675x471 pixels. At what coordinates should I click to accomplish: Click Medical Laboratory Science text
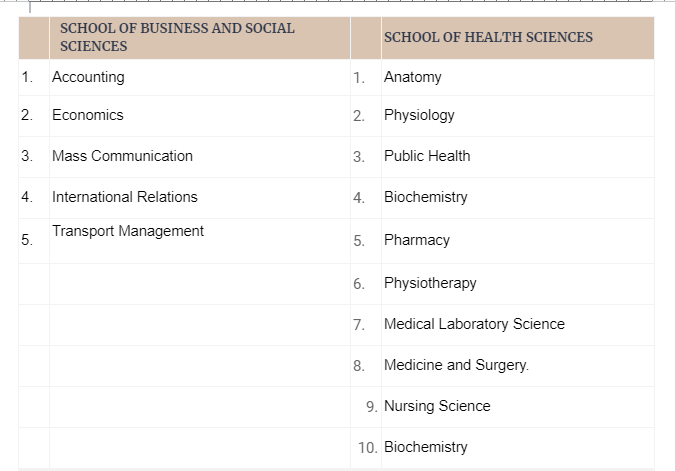474,324
